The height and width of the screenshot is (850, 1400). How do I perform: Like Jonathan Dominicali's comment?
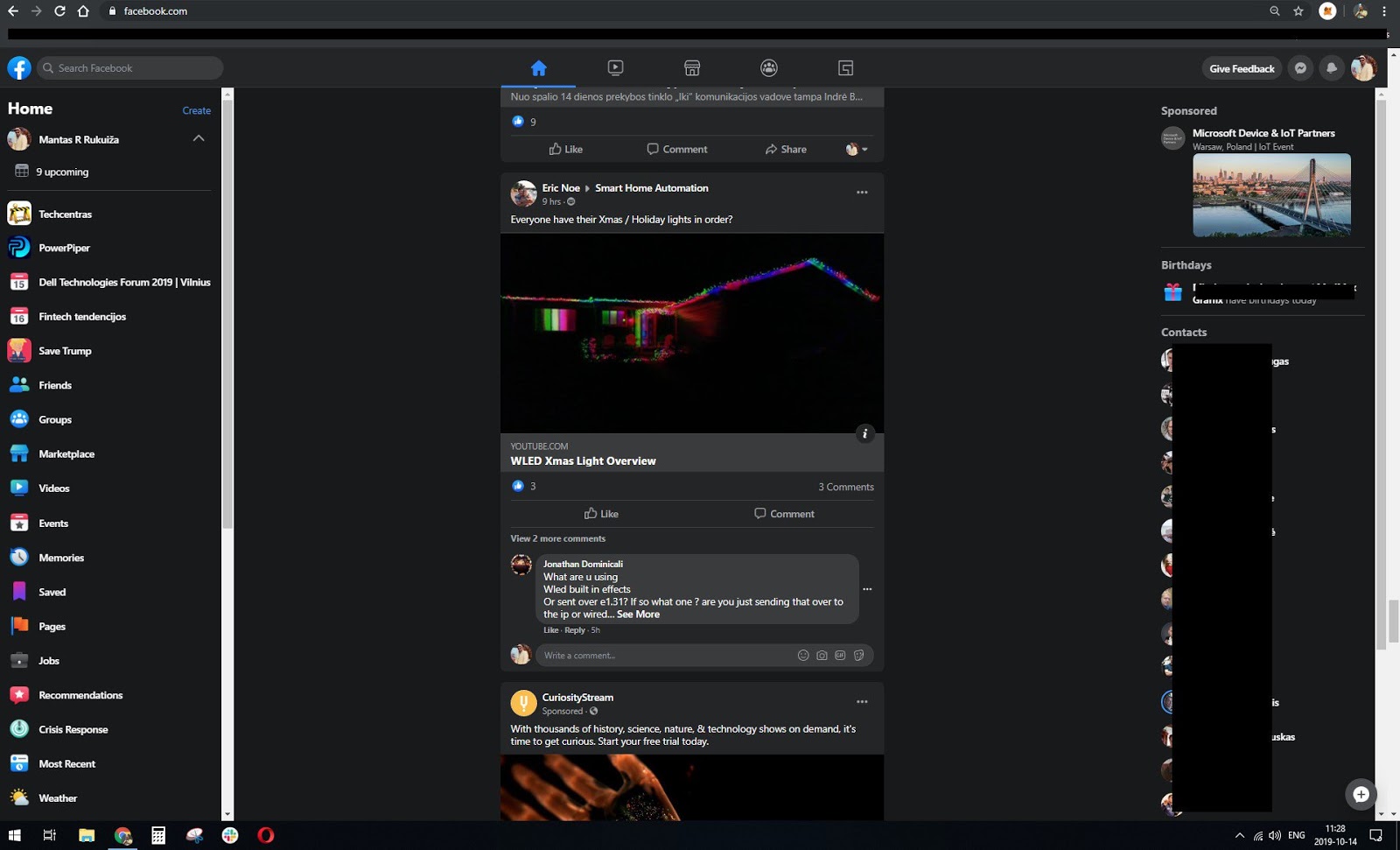[x=549, y=629]
